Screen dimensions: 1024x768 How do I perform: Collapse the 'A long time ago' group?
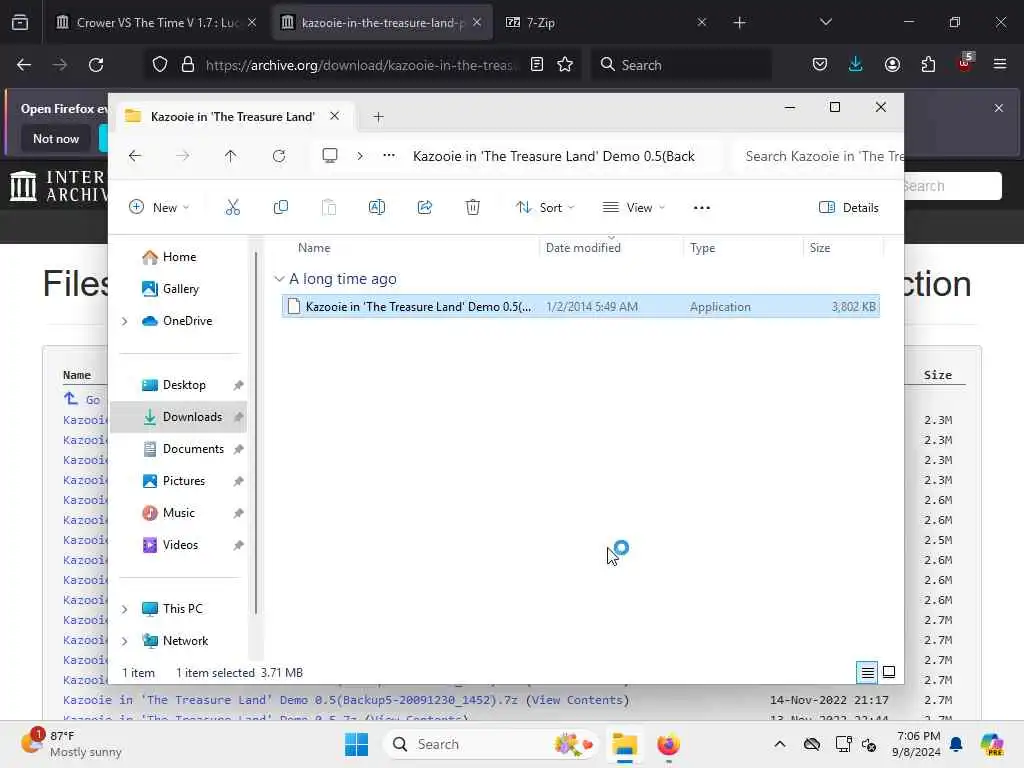279,279
